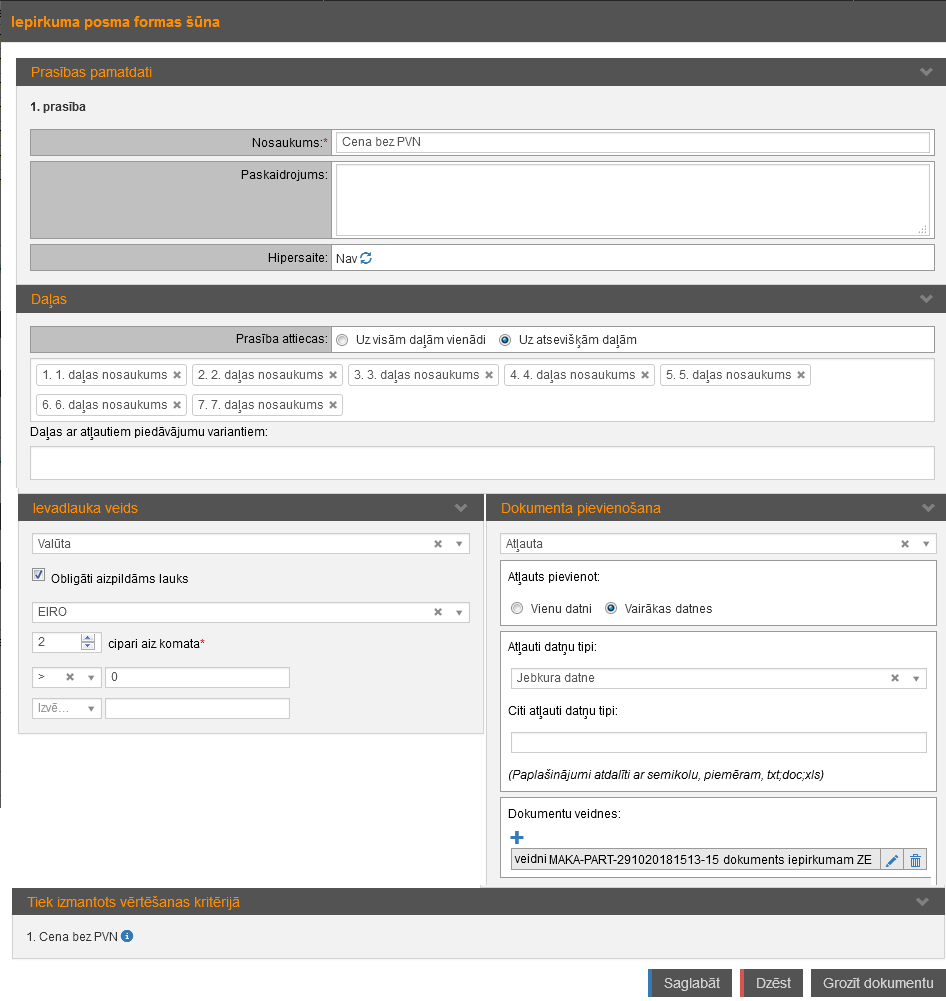Clear the EIRO currency selection
This screenshot has width=946, height=1001.
click(438, 612)
